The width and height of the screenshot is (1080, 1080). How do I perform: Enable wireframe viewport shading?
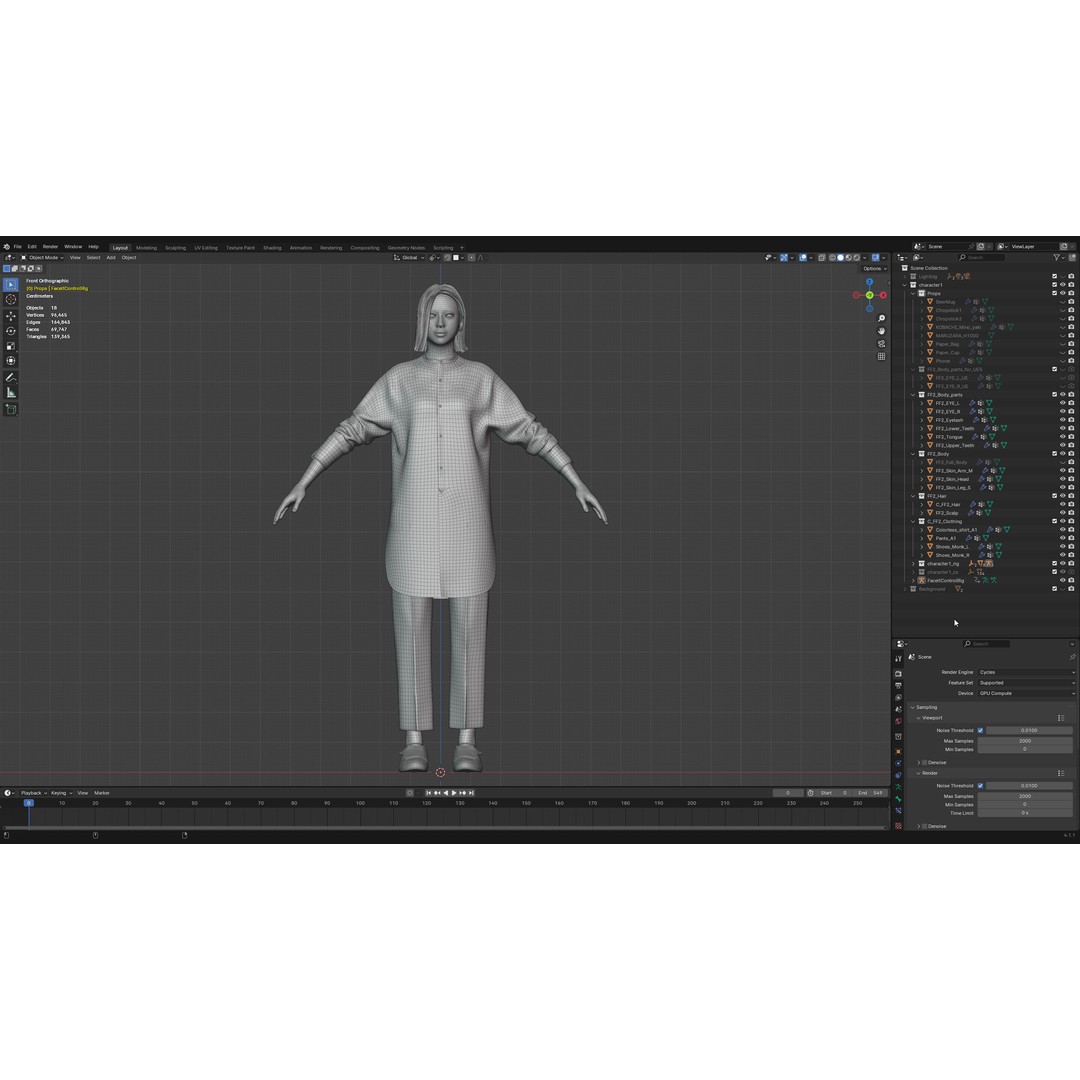tap(832, 258)
